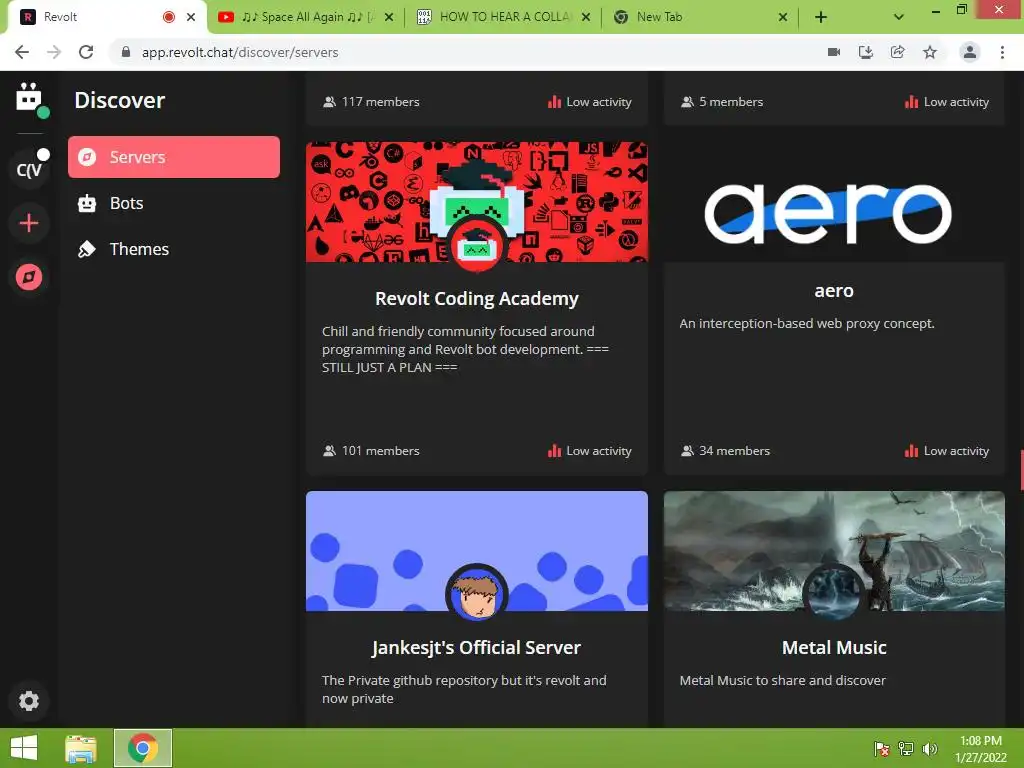Click the Revolt Coding Academy title
The height and width of the screenshot is (768, 1024).
pyautogui.click(x=477, y=298)
